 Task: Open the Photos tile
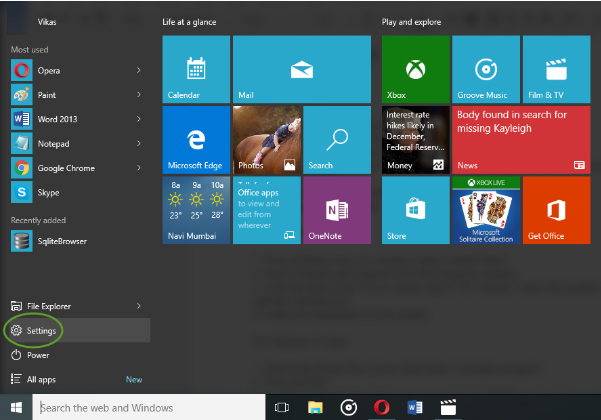(x=267, y=140)
